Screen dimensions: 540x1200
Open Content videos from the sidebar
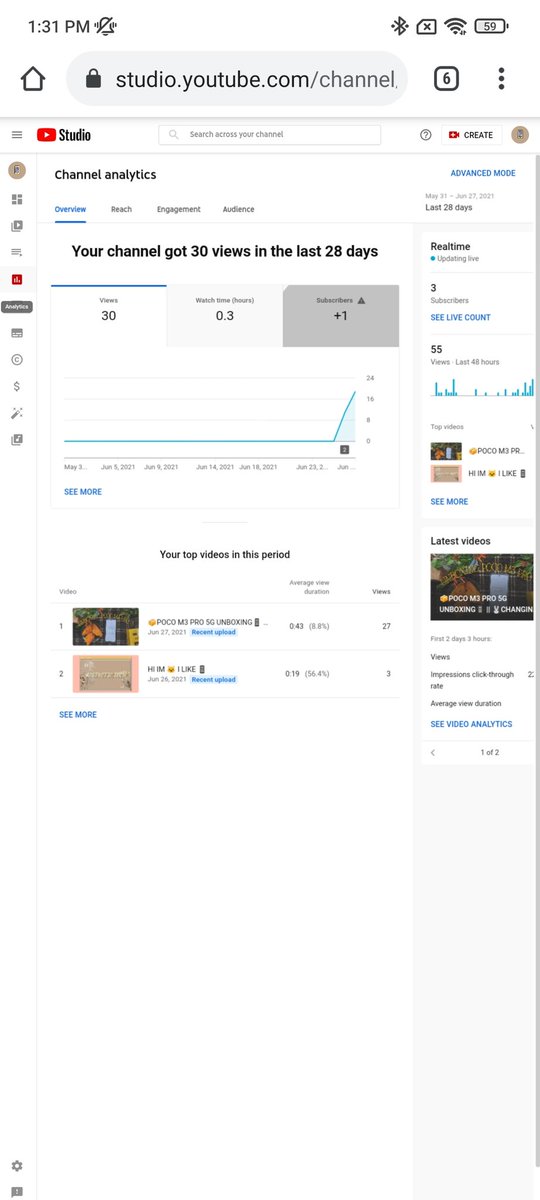pos(17,226)
